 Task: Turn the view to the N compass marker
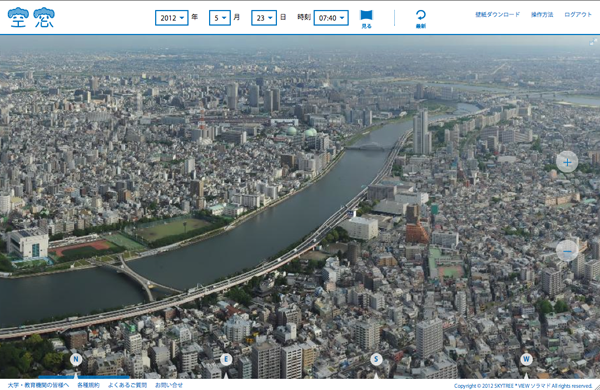pyautogui.click(x=76, y=359)
